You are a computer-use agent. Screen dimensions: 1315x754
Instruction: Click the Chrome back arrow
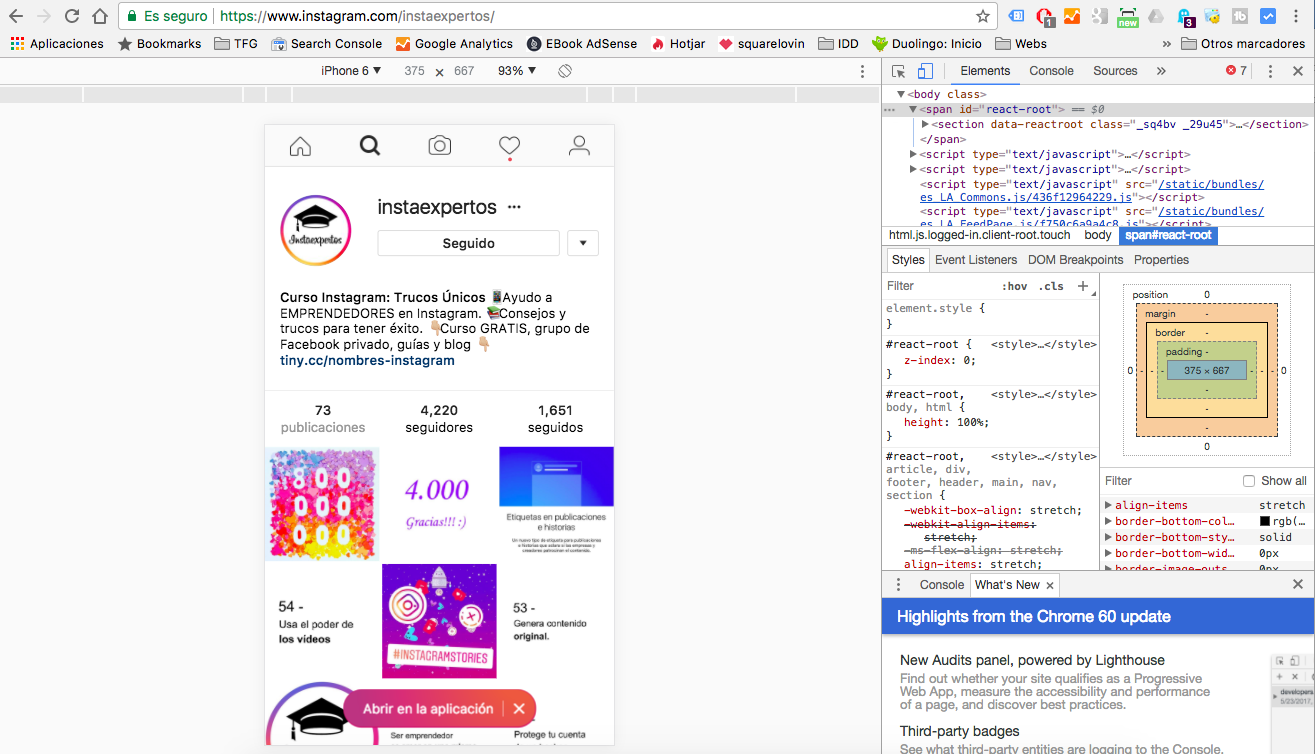[x=16, y=16]
